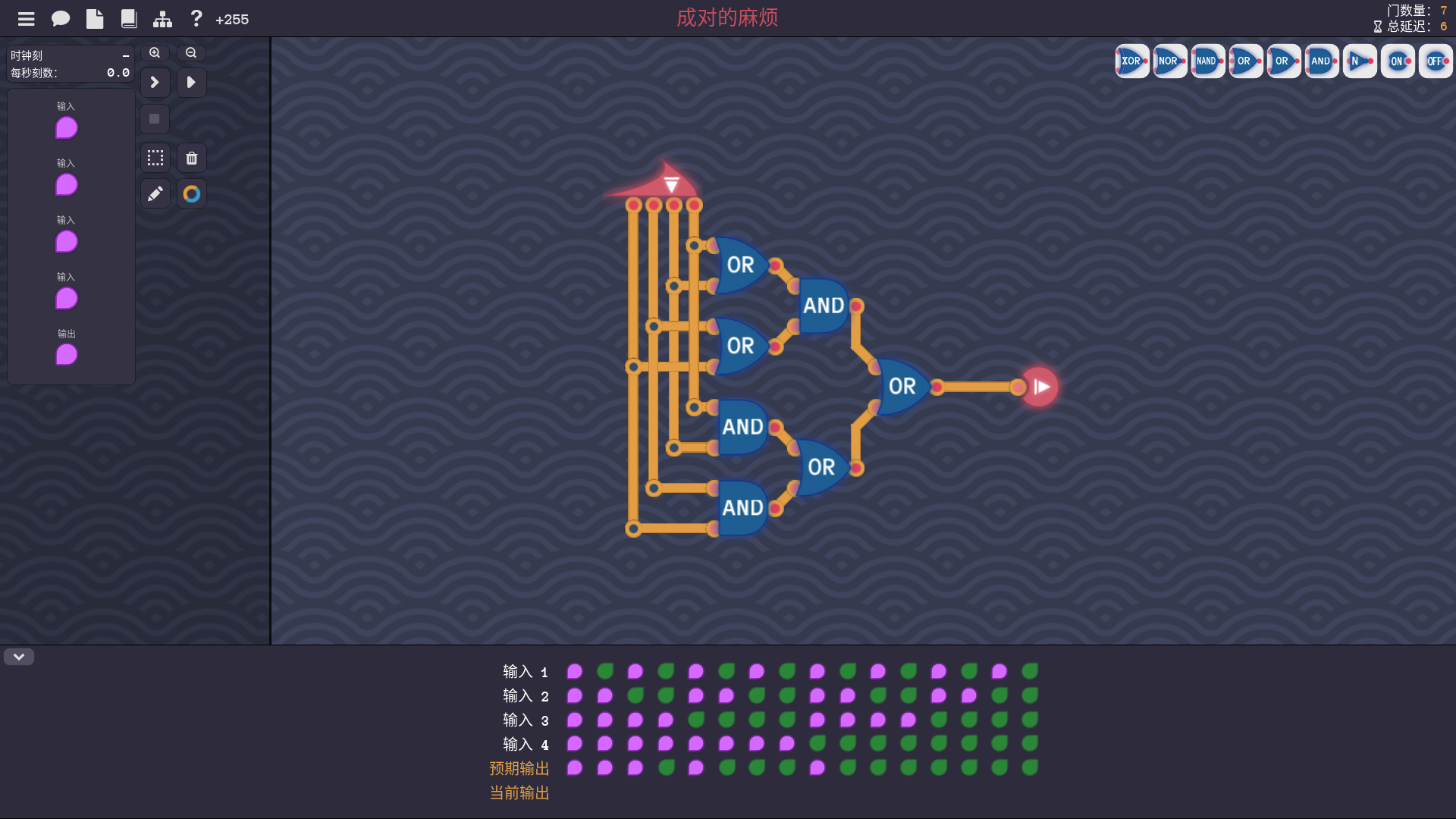Image resolution: width=1456 pixels, height=819 pixels.
Task: Add the ON constant component
Action: tap(1397, 61)
